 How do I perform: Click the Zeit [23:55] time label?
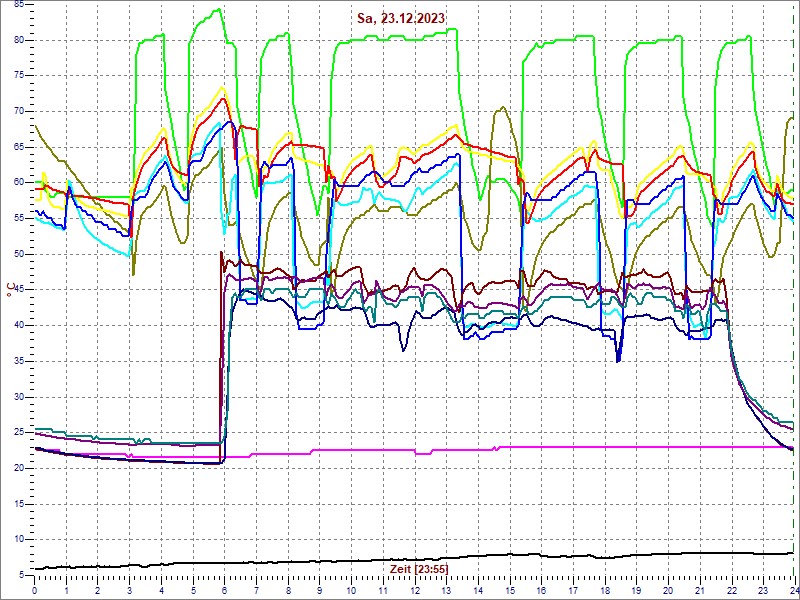coord(419,569)
